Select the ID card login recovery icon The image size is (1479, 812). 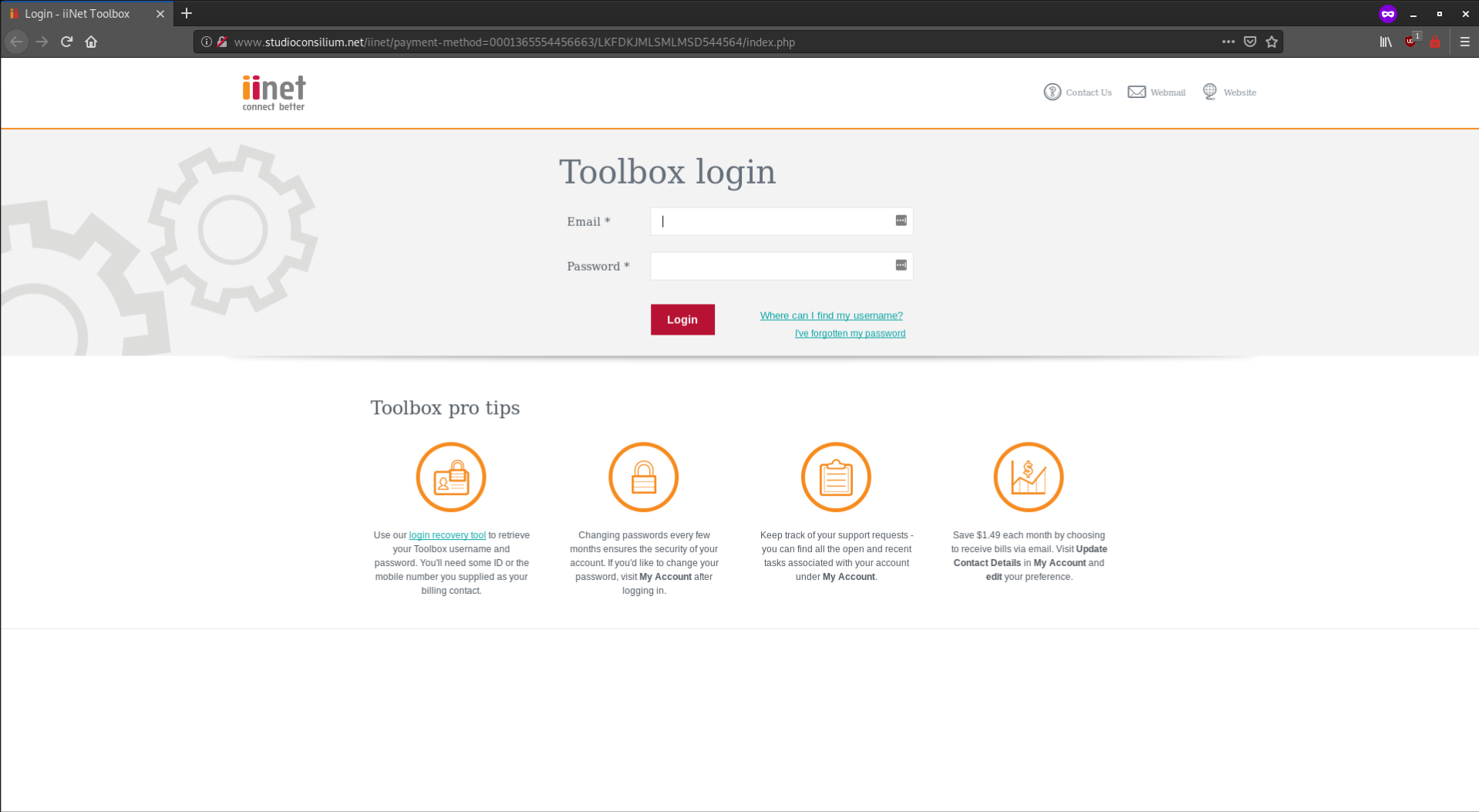[450, 477]
